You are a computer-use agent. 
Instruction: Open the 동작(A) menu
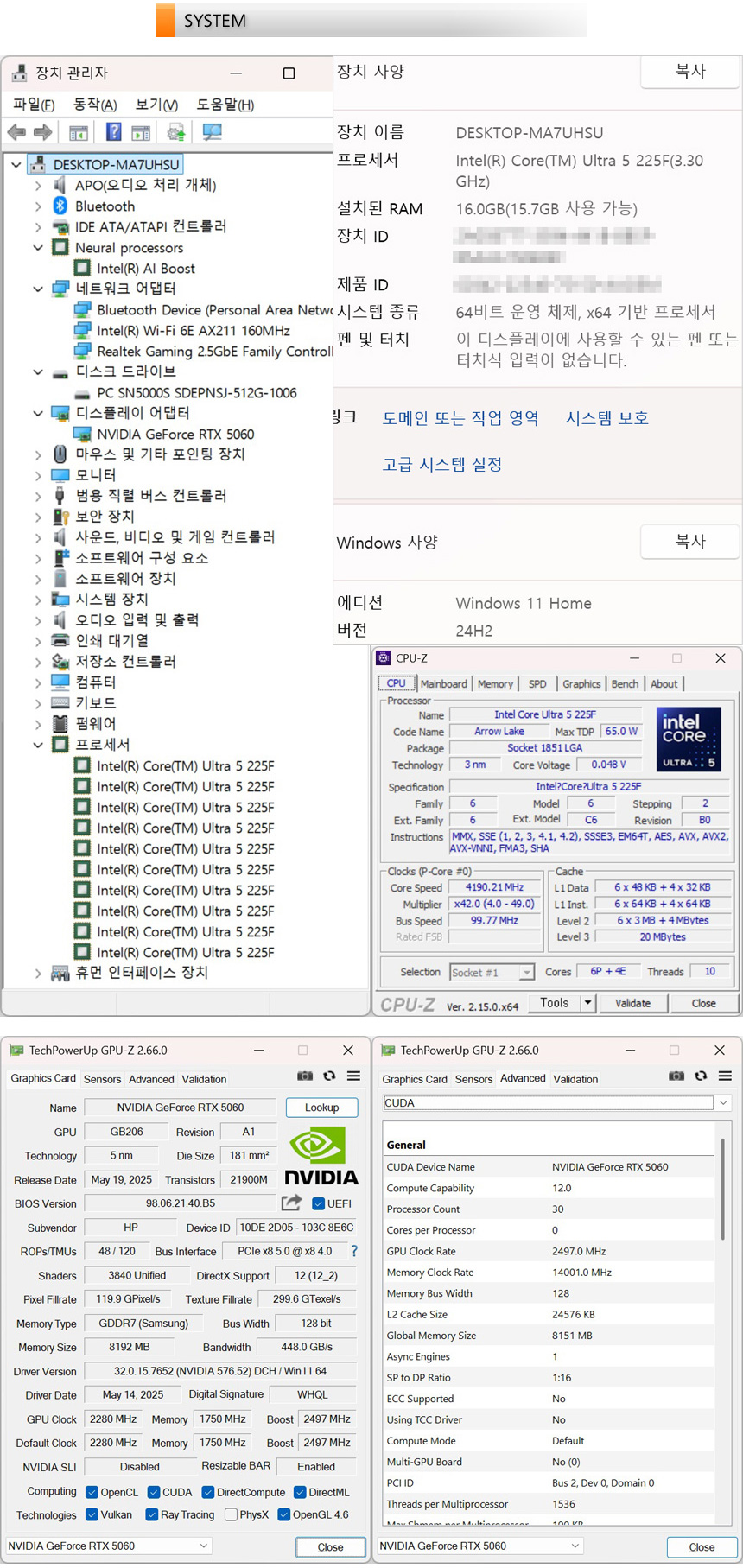[94, 105]
